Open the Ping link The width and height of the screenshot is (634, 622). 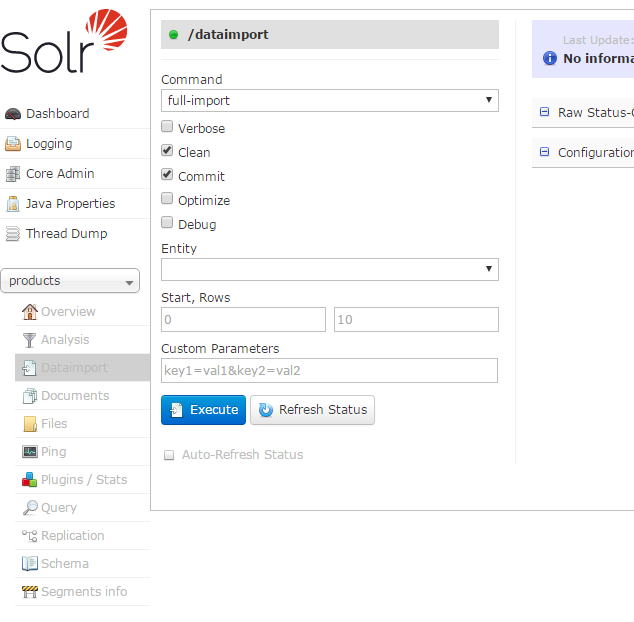[x=53, y=452]
